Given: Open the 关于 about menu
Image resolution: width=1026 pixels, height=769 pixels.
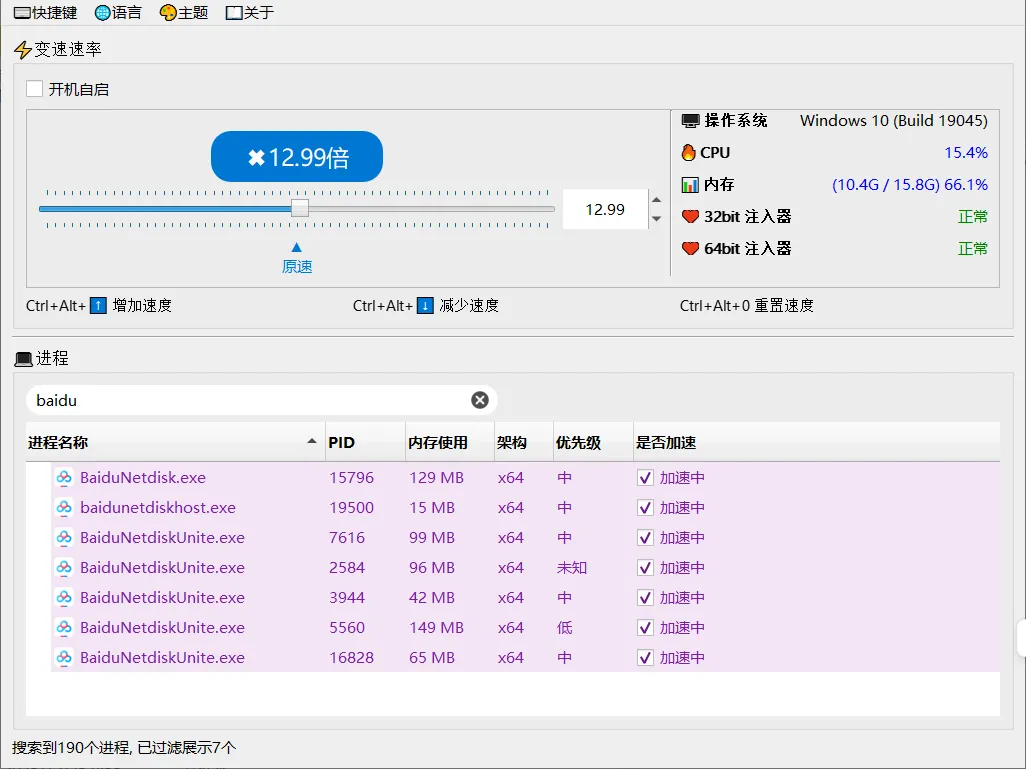Looking at the screenshot, I should point(249,12).
